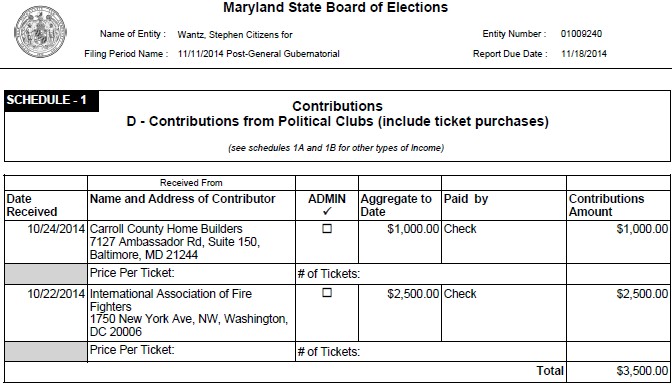Click the SCHEDULE - 1 black label
The height and width of the screenshot is (385, 672).
coord(51,101)
